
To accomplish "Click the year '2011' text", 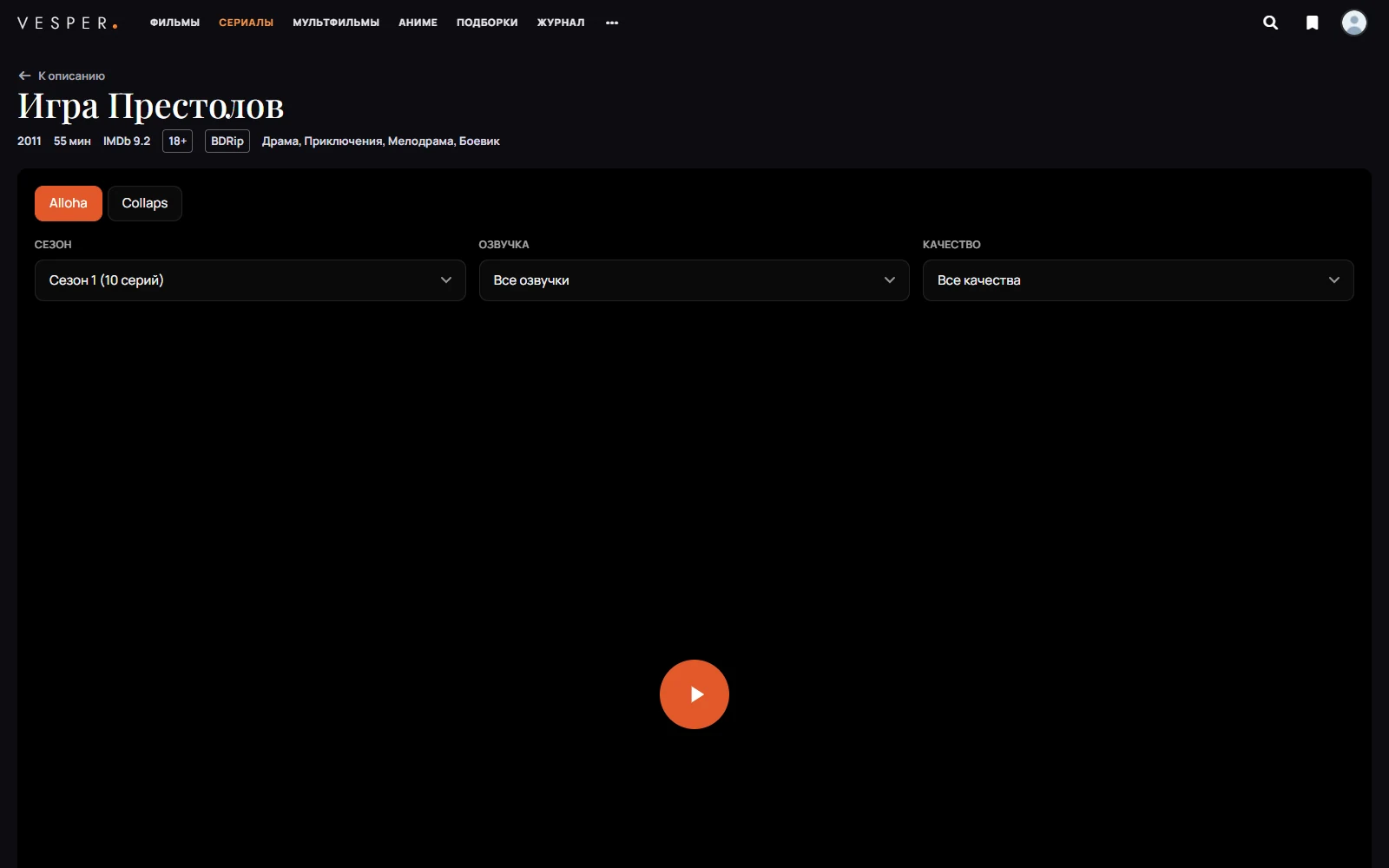I will 30,141.
